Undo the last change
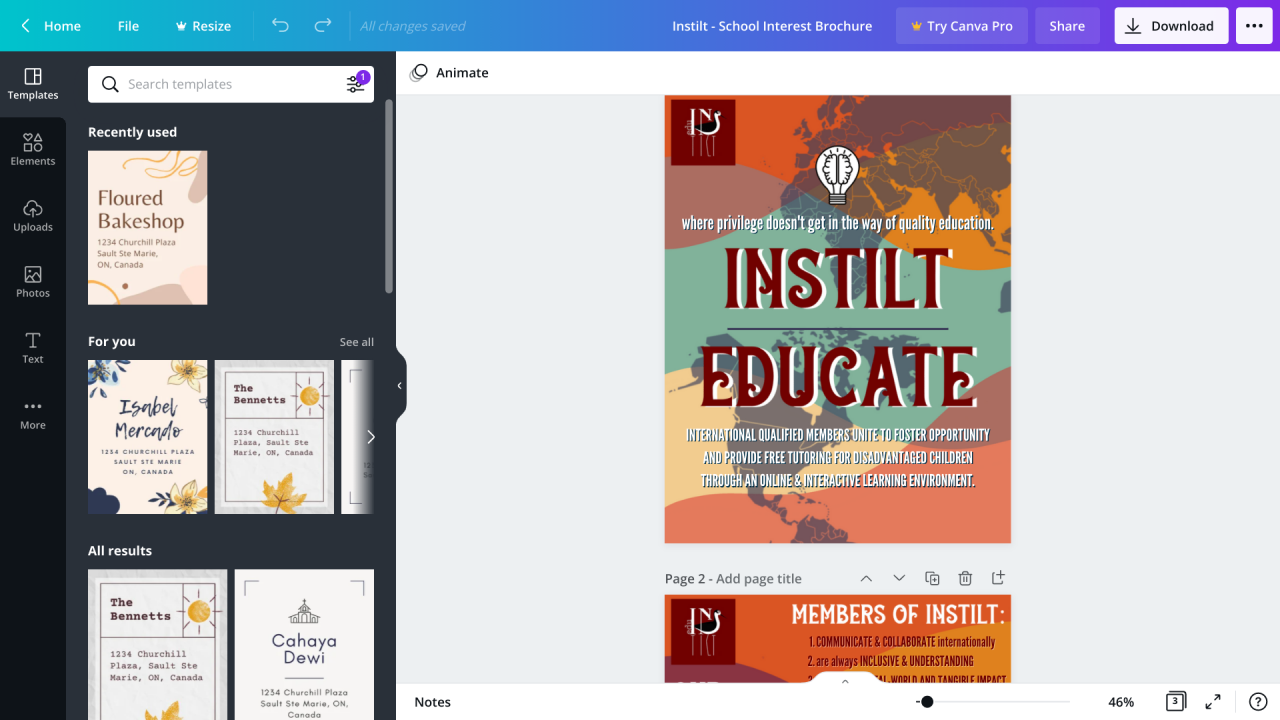Image resolution: width=1280 pixels, height=720 pixels. [280, 26]
